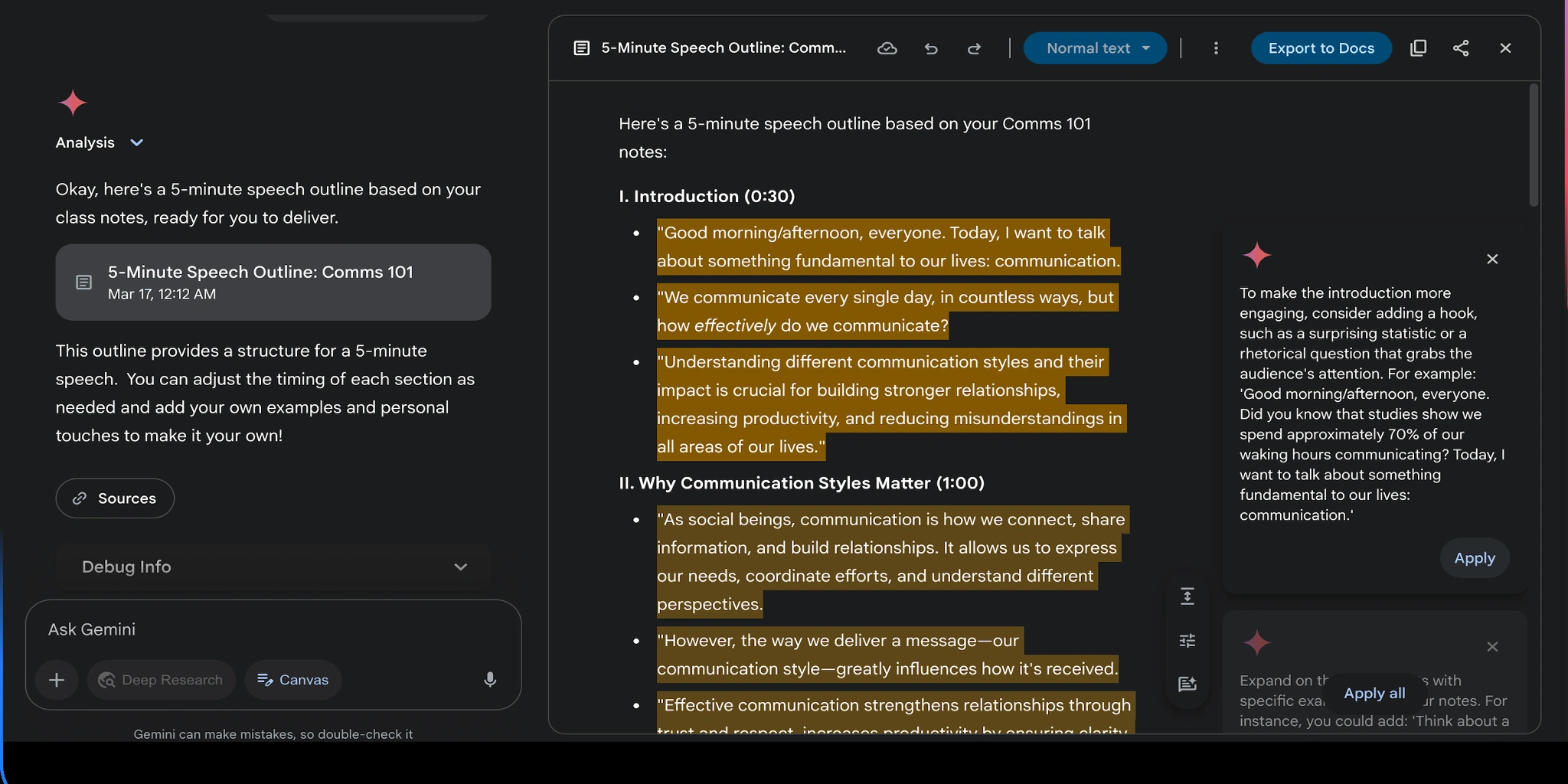Click heading 'II. Why Communication Styles Matter (1:00)'
Screen dimensions: 1568x784
tap(802, 483)
